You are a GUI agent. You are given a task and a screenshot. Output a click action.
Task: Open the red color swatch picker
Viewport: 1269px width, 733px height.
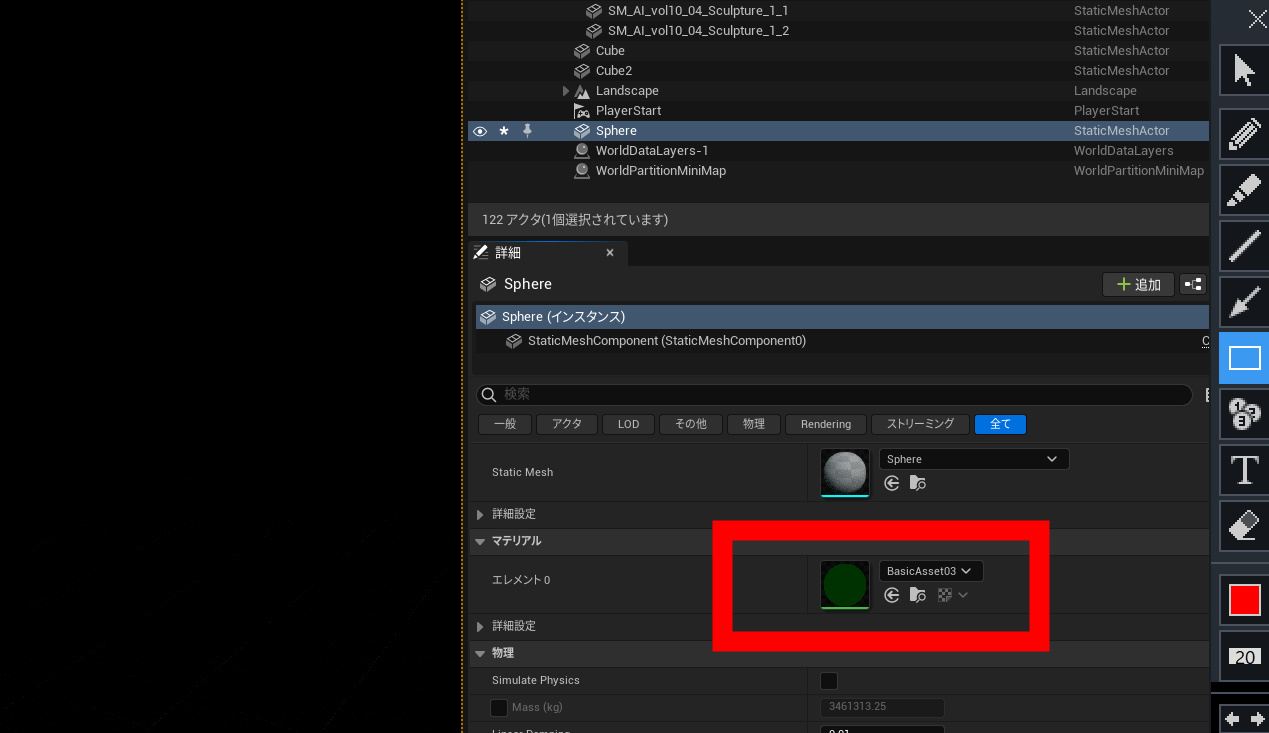1244,600
